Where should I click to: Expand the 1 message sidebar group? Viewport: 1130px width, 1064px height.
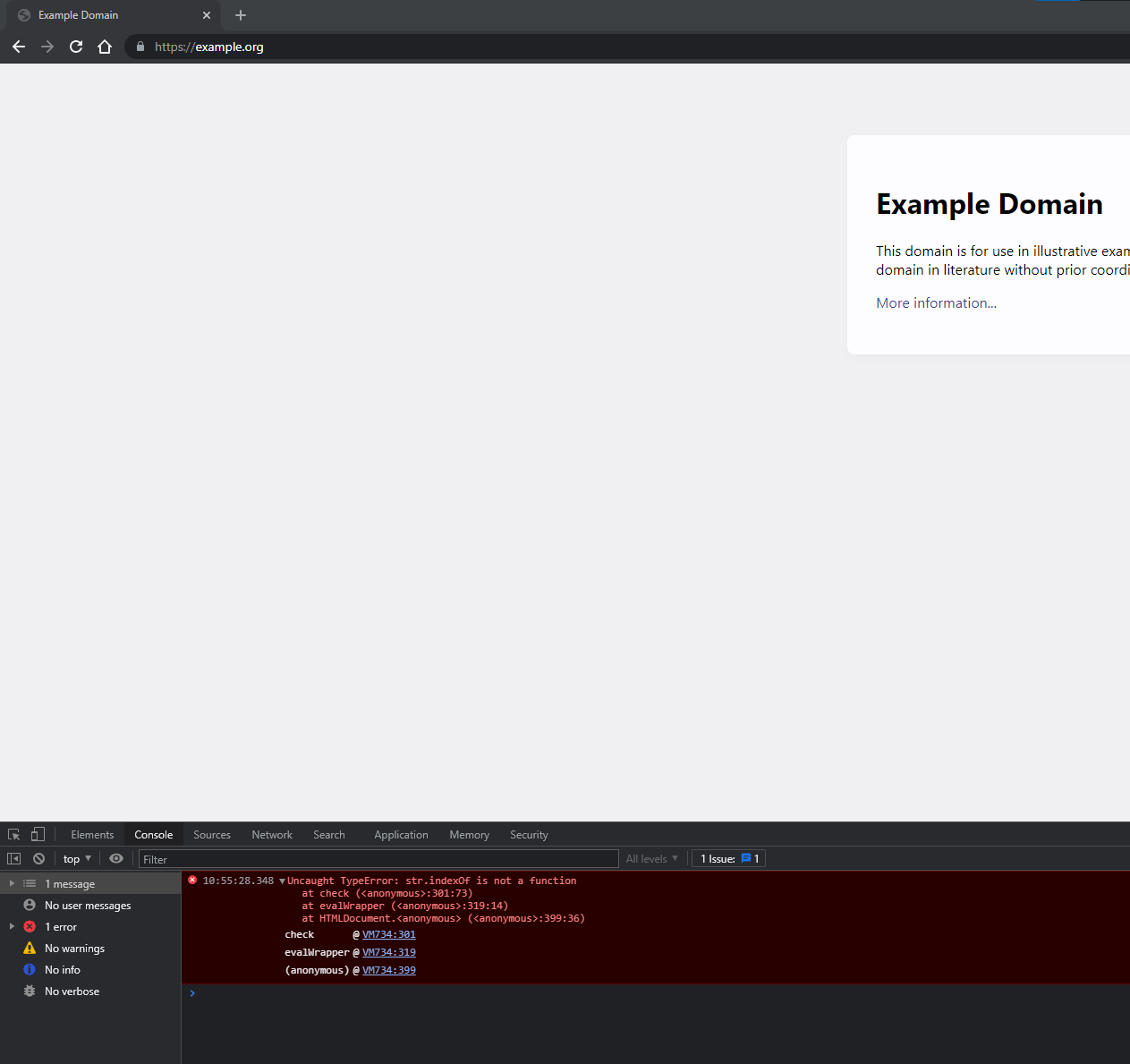pyautogui.click(x=12, y=883)
